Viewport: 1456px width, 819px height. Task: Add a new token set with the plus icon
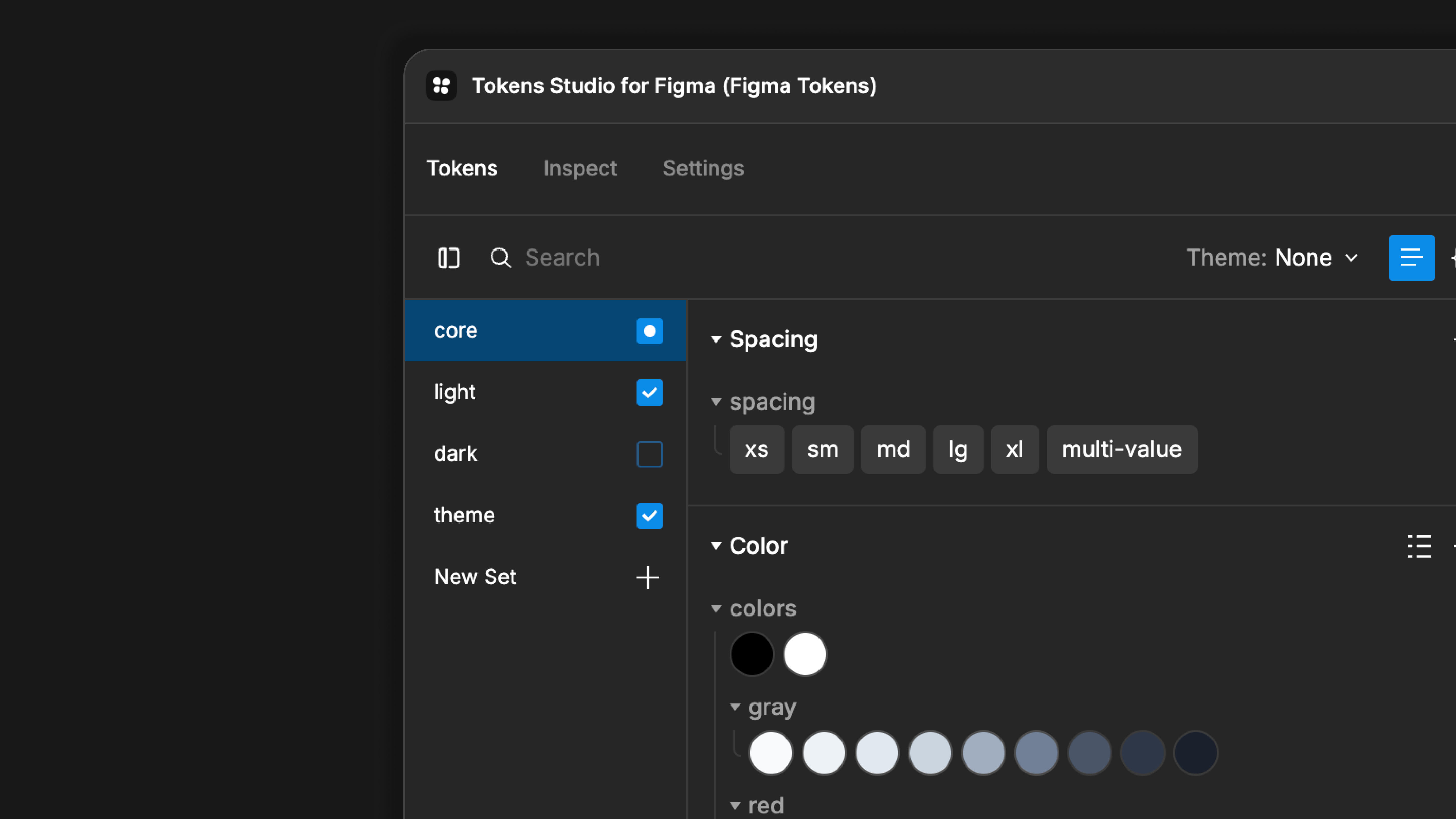(x=648, y=577)
